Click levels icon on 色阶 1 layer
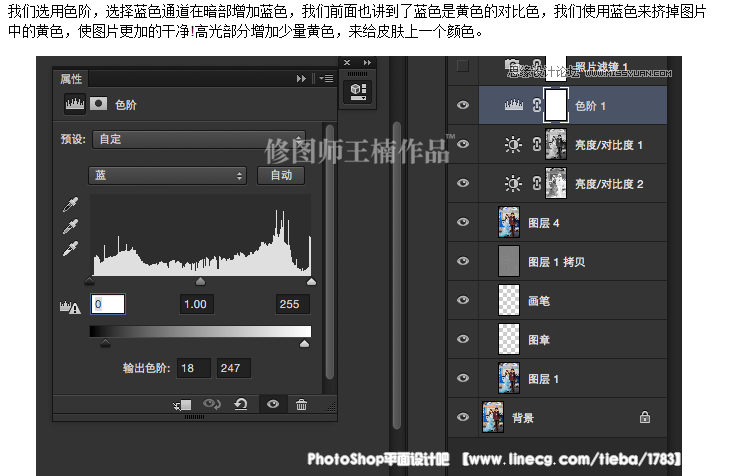The image size is (731, 476). click(x=513, y=105)
